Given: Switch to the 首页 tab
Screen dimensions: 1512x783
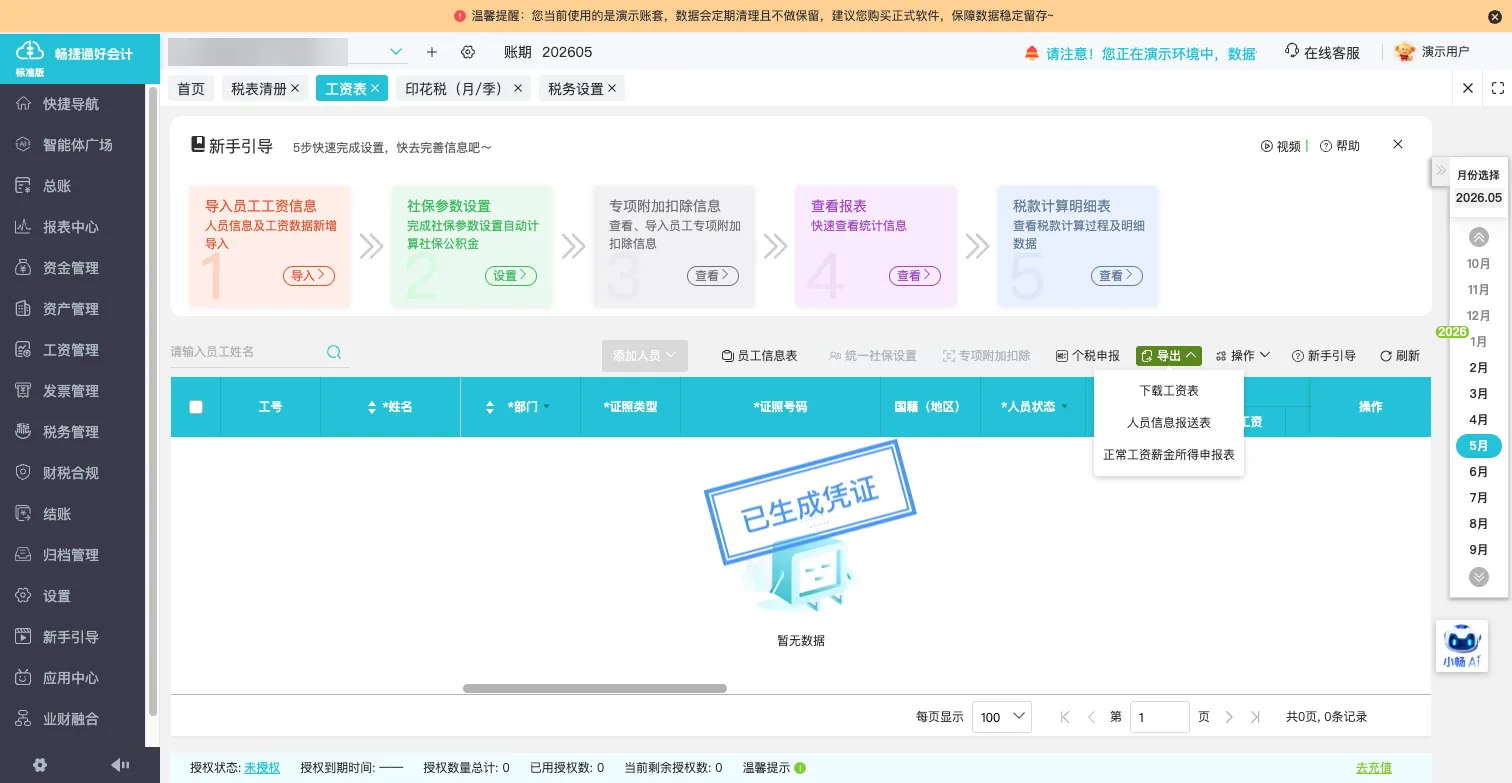Looking at the screenshot, I should pos(191,88).
